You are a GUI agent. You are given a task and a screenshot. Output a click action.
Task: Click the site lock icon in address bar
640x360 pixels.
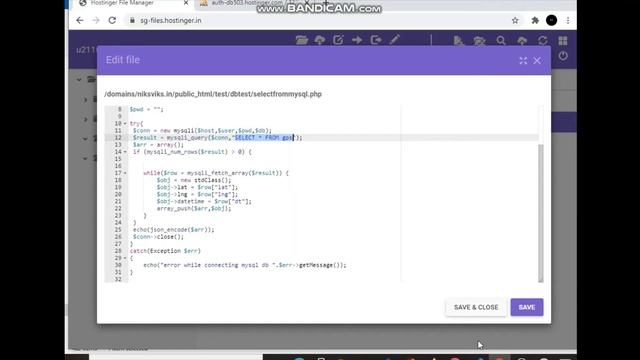point(132,20)
